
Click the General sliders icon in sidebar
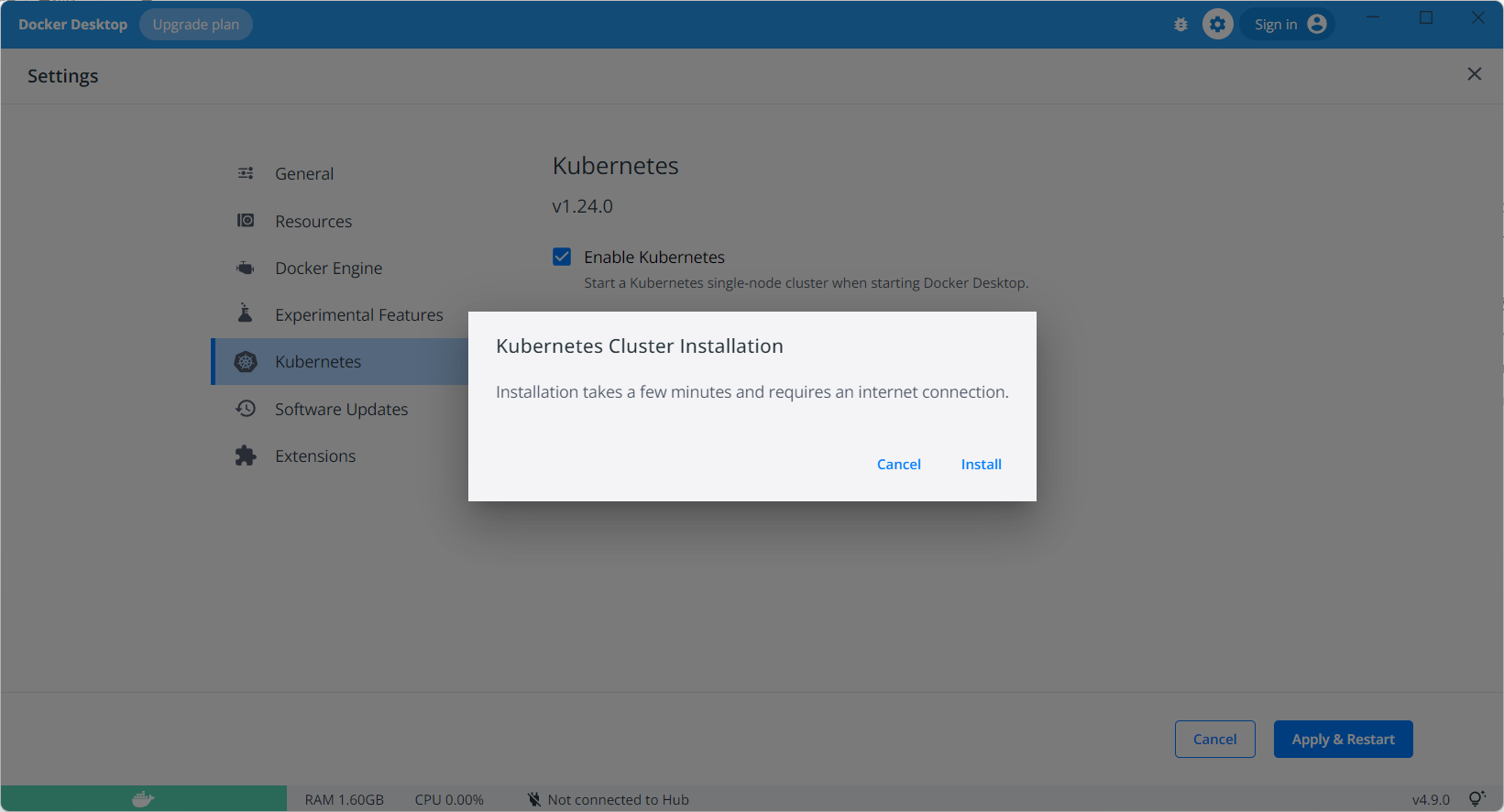tap(246, 173)
